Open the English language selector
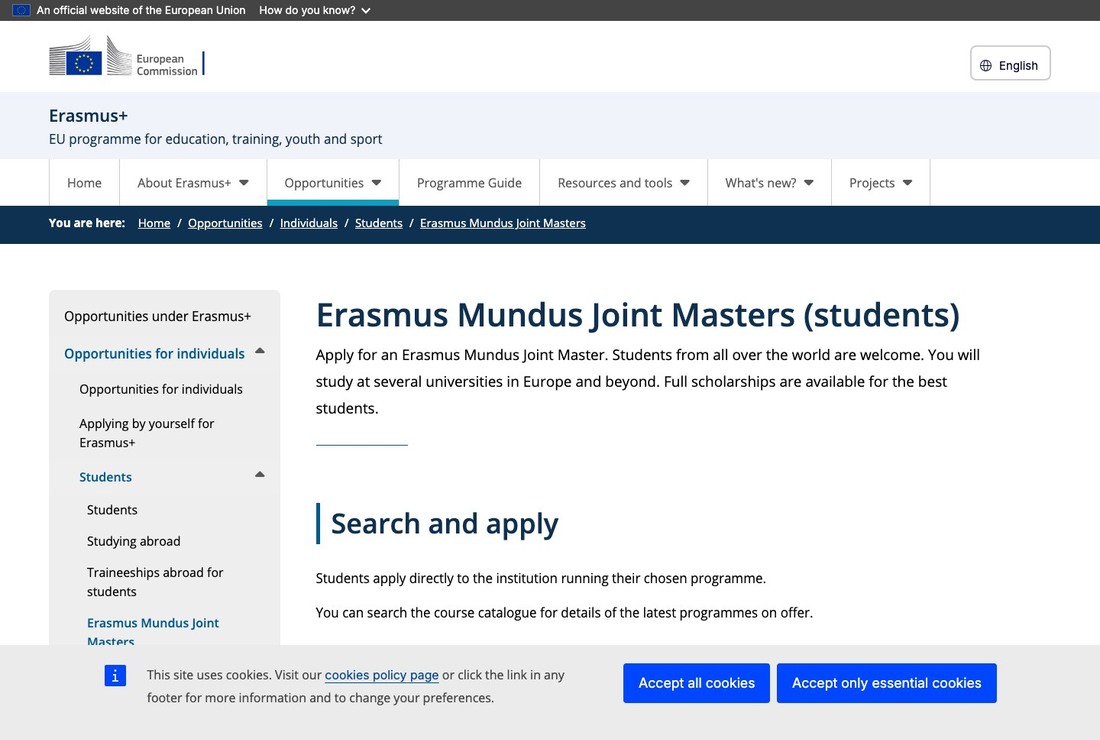1100x740 pixels. (1010, 63)
